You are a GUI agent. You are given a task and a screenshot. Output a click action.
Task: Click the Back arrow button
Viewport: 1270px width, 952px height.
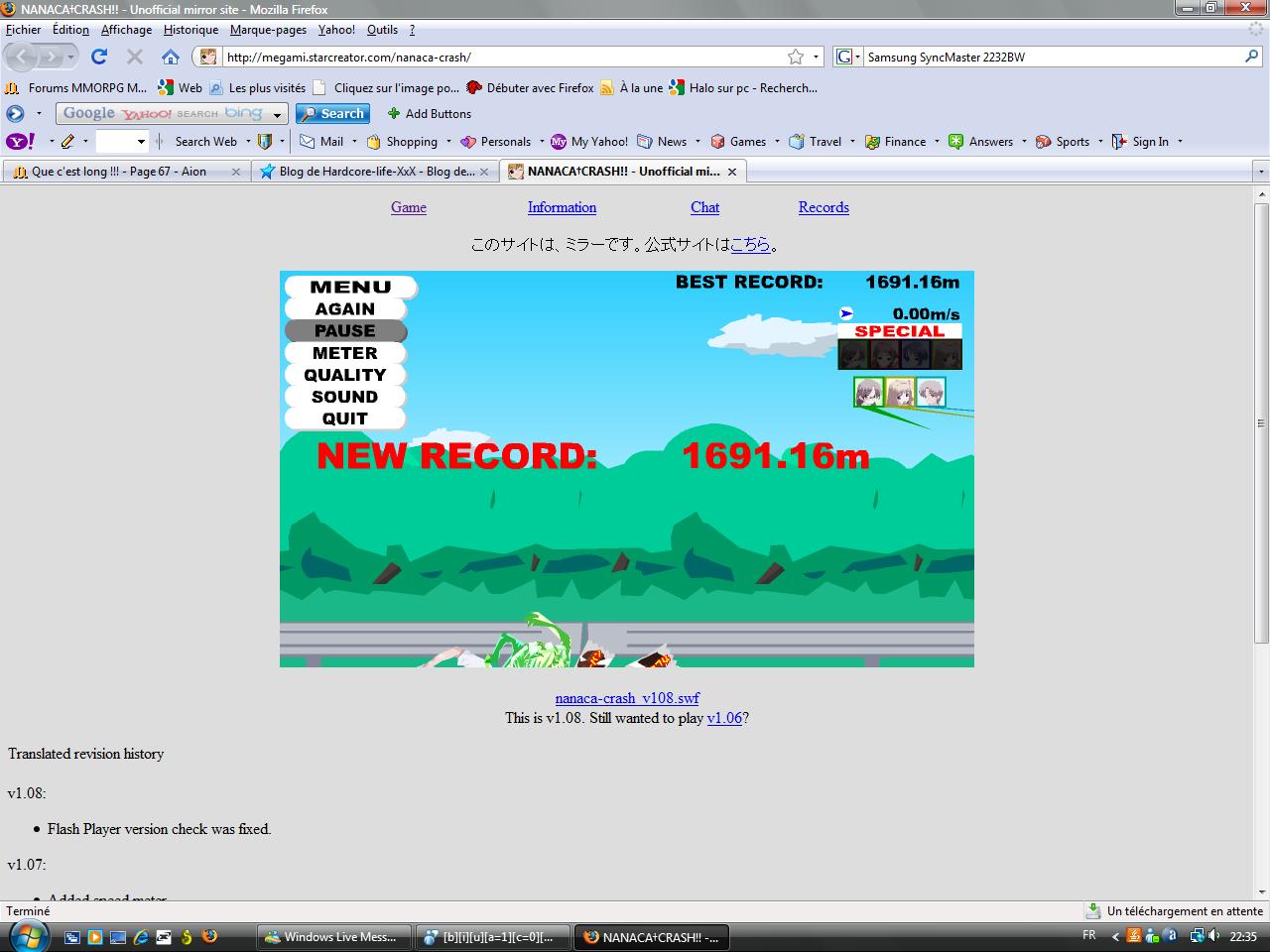tap(23, 57)
